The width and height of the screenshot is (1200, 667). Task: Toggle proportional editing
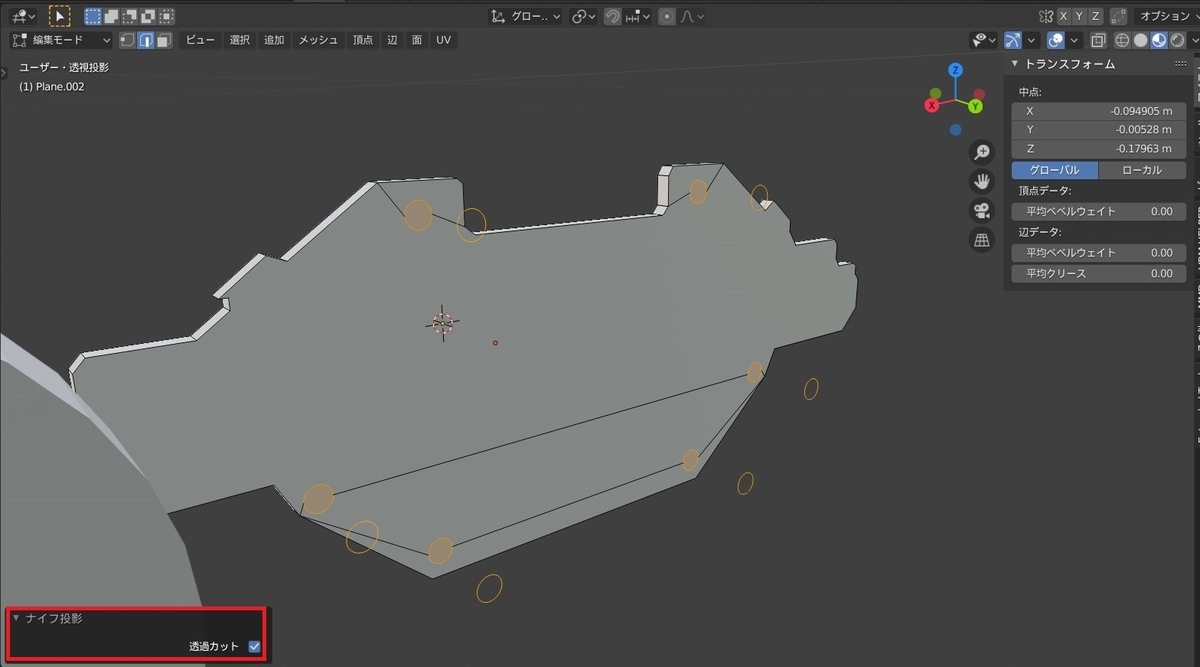[x=667, y=16]
